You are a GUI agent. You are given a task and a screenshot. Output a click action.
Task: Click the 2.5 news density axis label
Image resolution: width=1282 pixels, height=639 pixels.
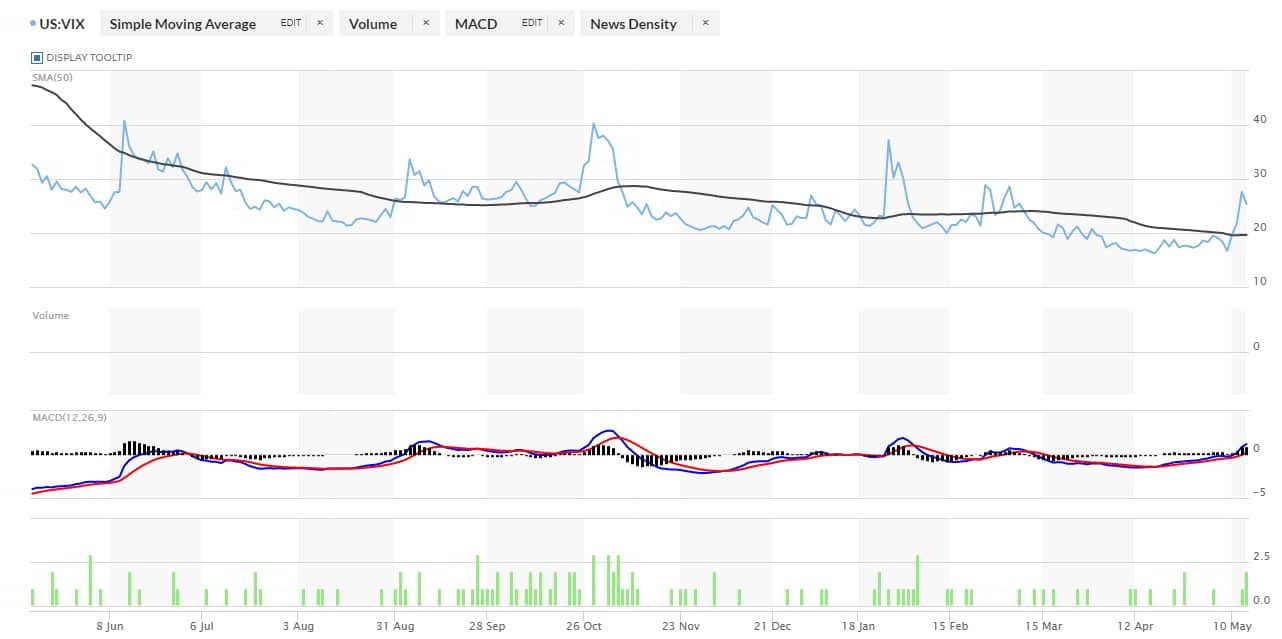click(1261, 557)
